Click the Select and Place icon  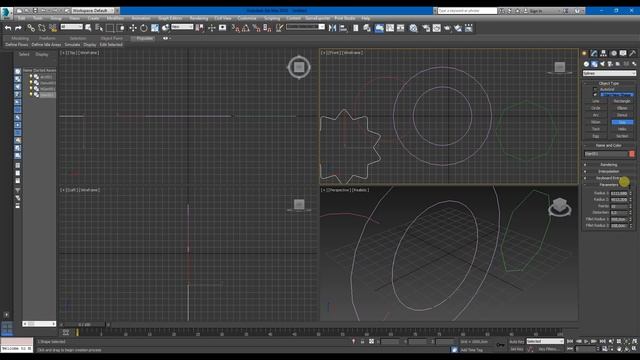point(166,28)
